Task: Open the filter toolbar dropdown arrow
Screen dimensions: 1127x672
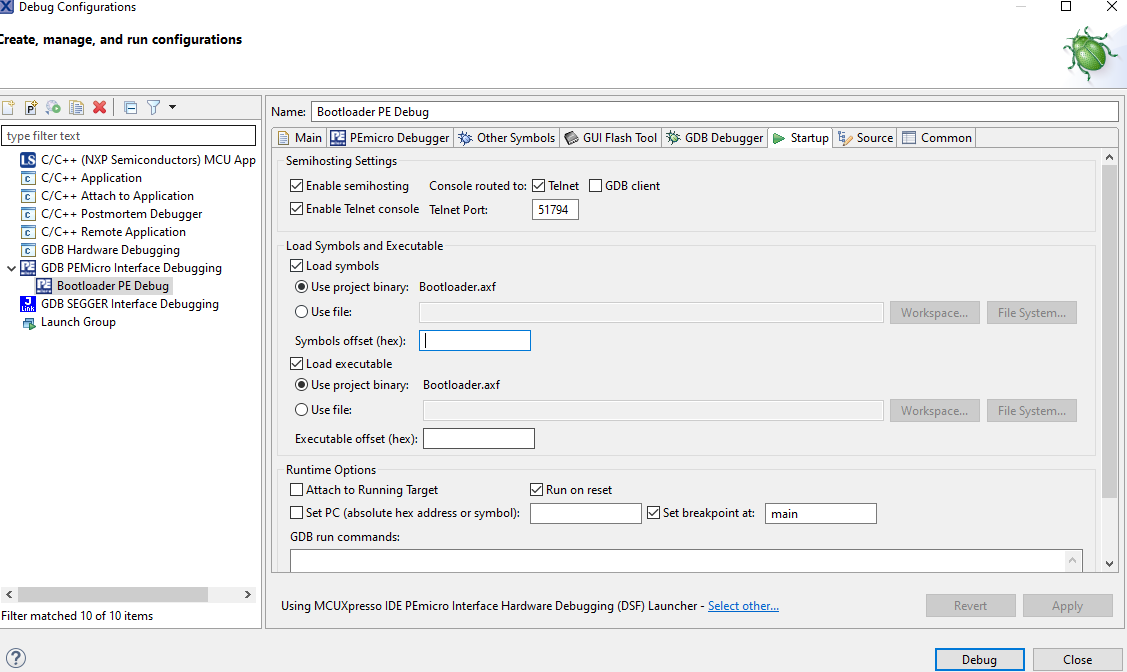Action: point(170,107)
